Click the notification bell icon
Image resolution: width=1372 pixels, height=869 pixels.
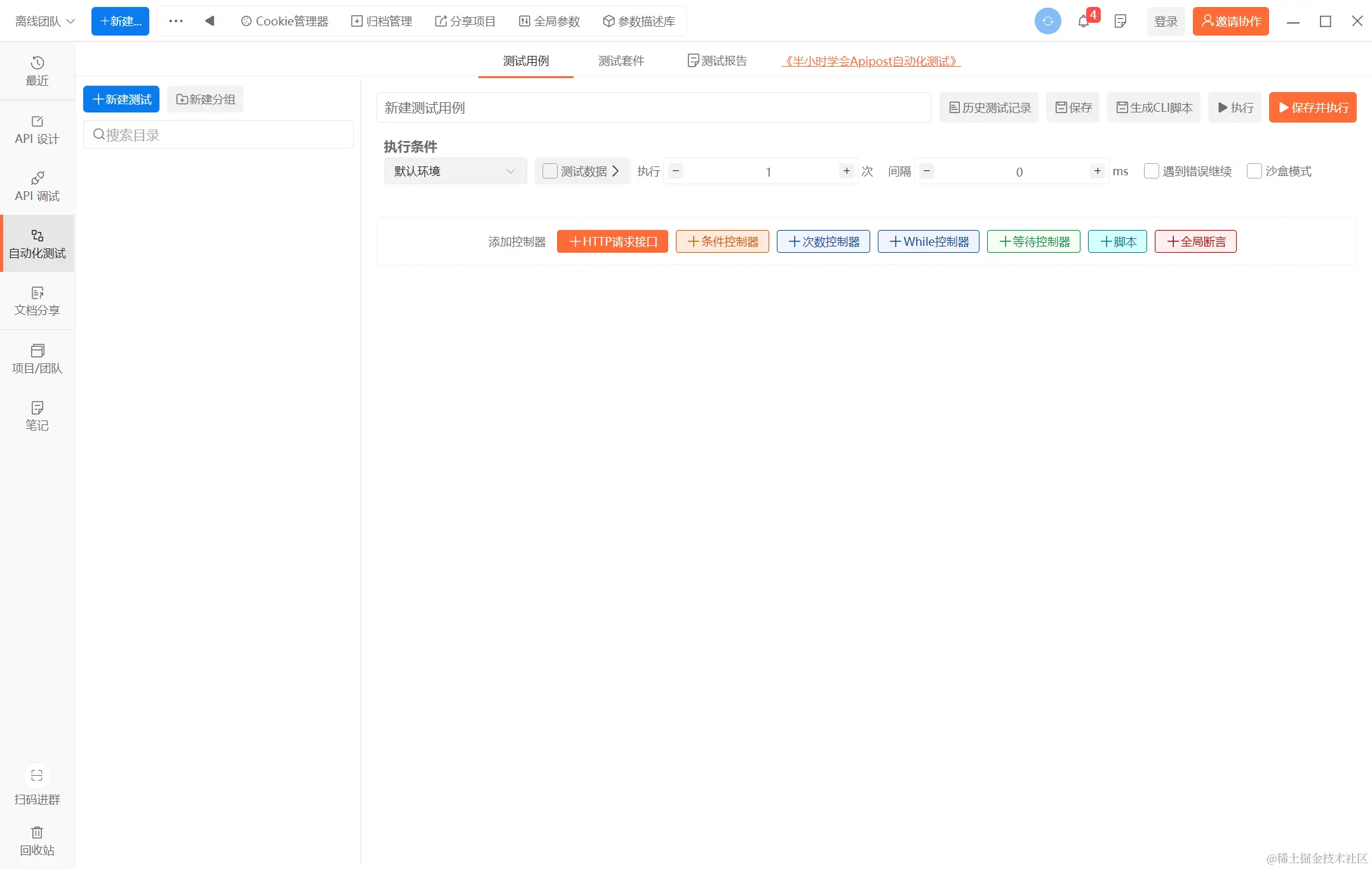[1084, 22]
